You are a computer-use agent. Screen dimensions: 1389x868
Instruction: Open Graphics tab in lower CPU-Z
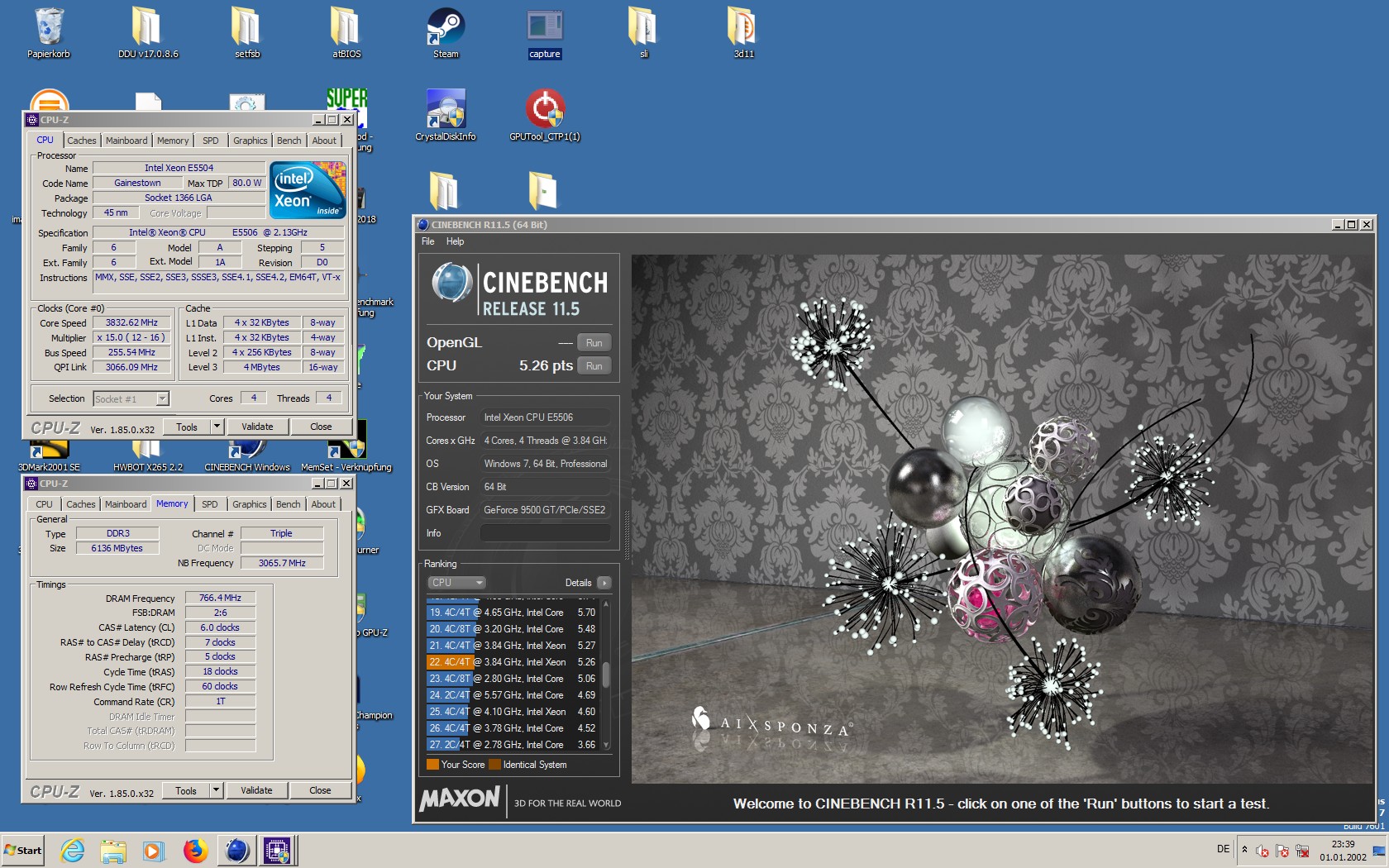pos(250,504)
